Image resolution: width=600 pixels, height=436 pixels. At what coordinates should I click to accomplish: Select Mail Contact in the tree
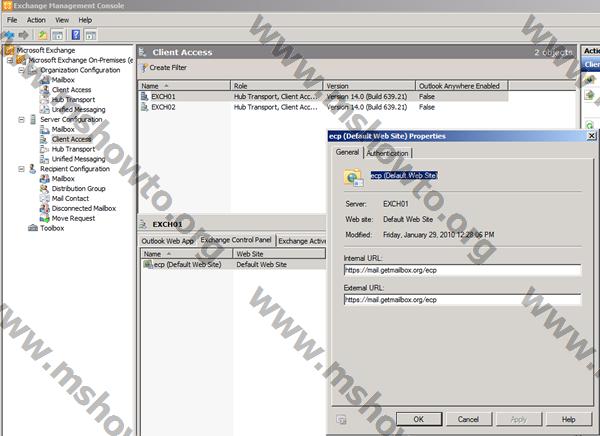[70, 198]
